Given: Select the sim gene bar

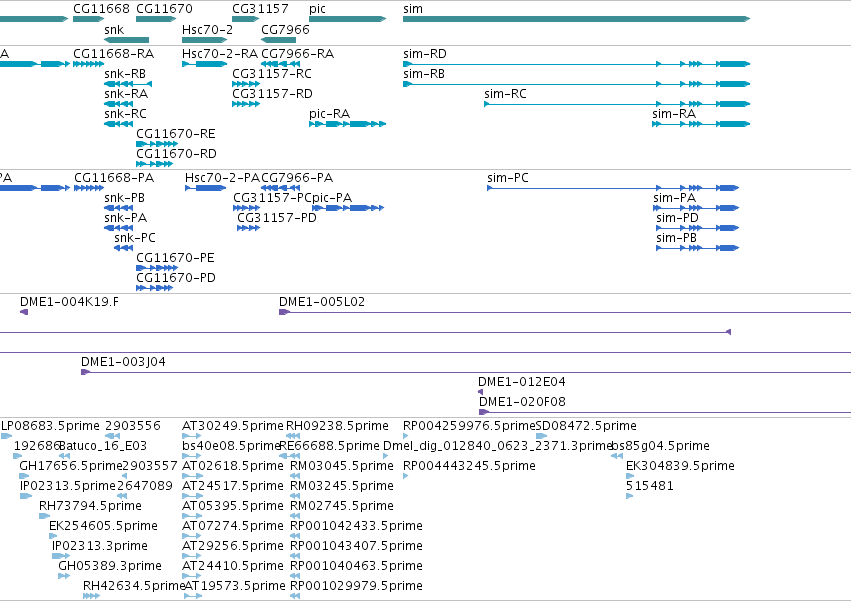Looking at the screenshot, I should tap(576, 19).
